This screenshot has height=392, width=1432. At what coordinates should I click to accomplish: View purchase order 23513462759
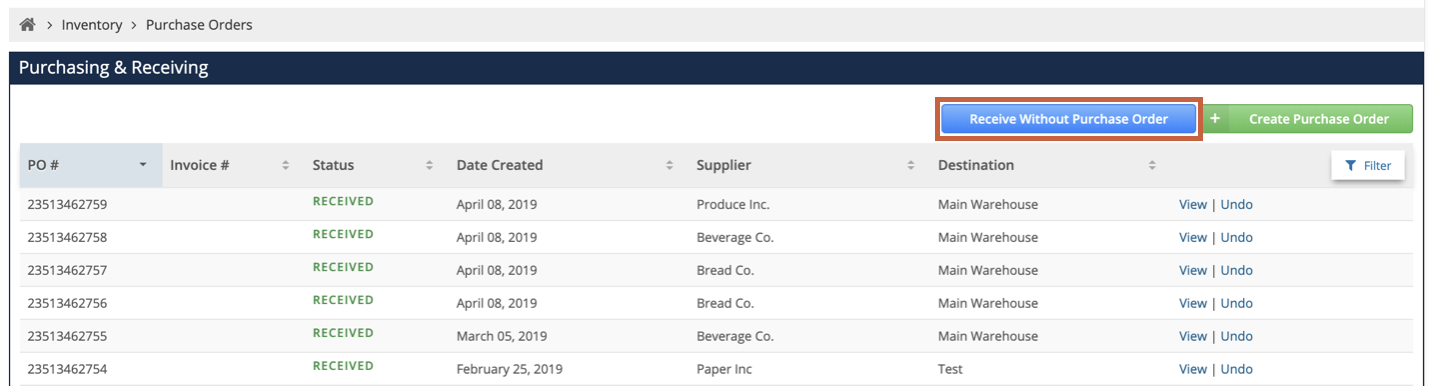tap(1193, 204)
